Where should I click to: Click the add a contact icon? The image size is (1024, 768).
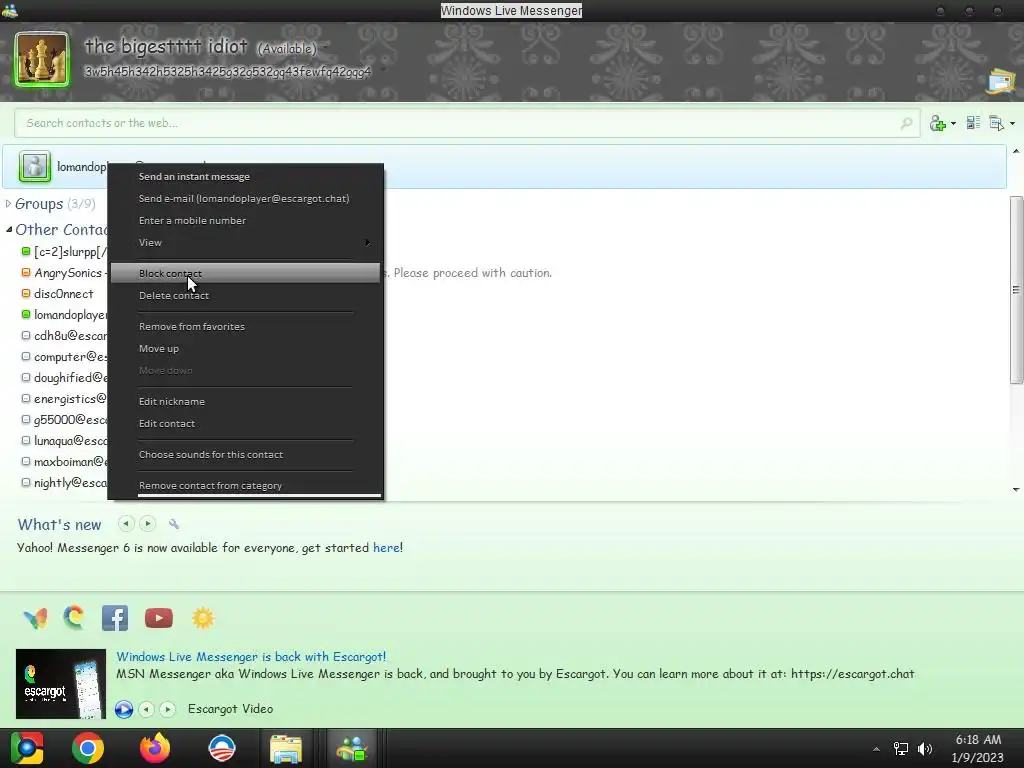click(937, 123)
